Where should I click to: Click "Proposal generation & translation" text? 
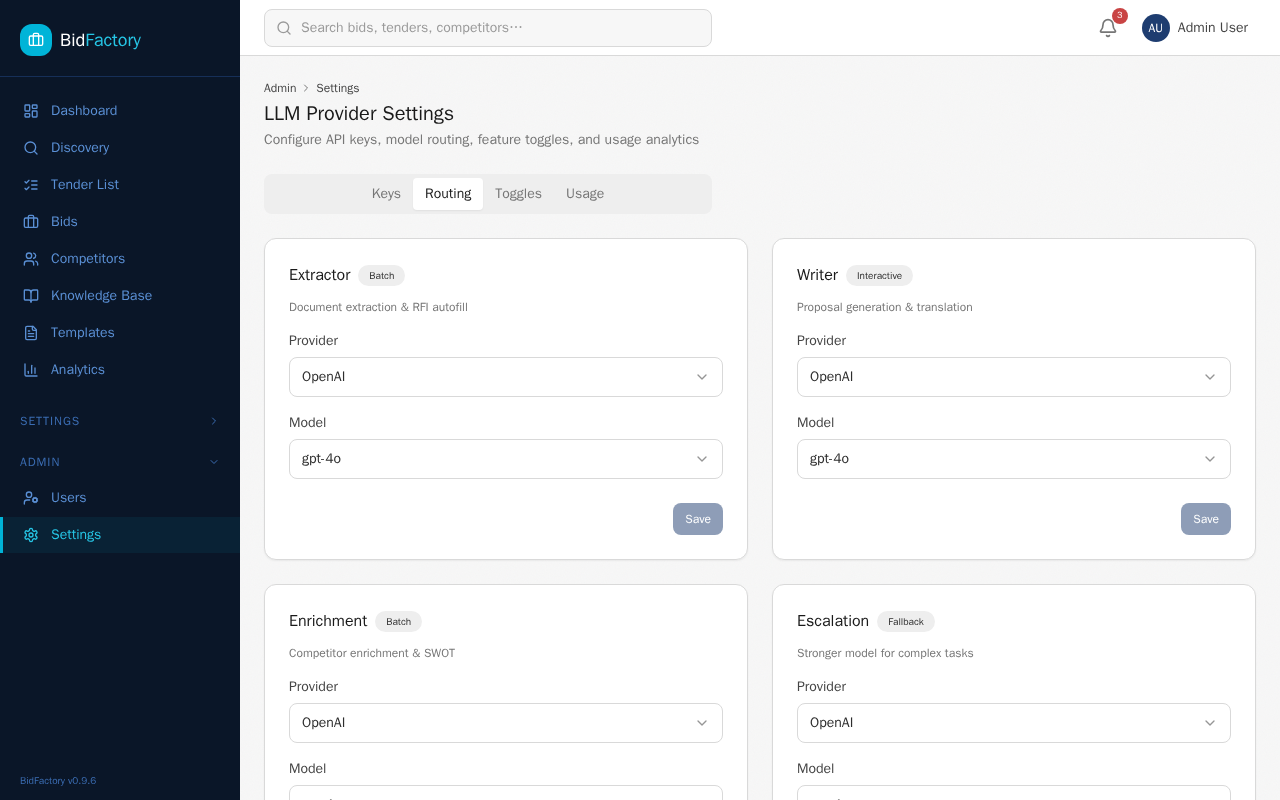click(x=885, y=307)
